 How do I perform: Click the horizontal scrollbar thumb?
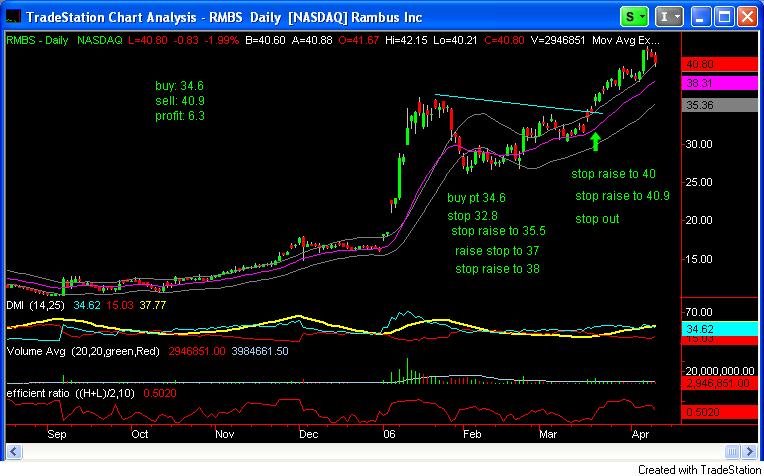pos(733,451)
